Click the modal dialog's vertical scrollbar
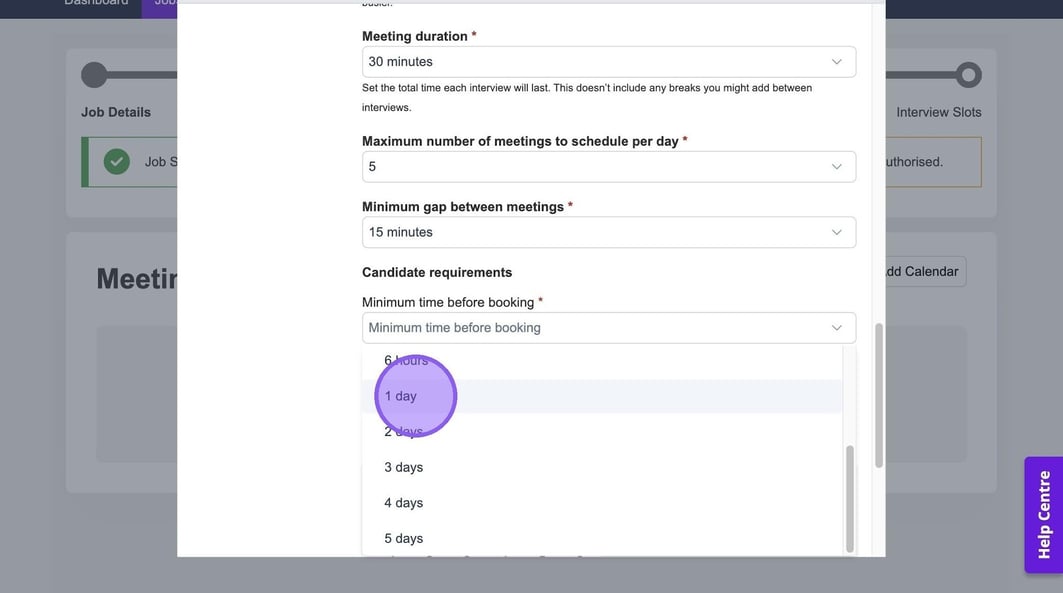 pos(879,395)
